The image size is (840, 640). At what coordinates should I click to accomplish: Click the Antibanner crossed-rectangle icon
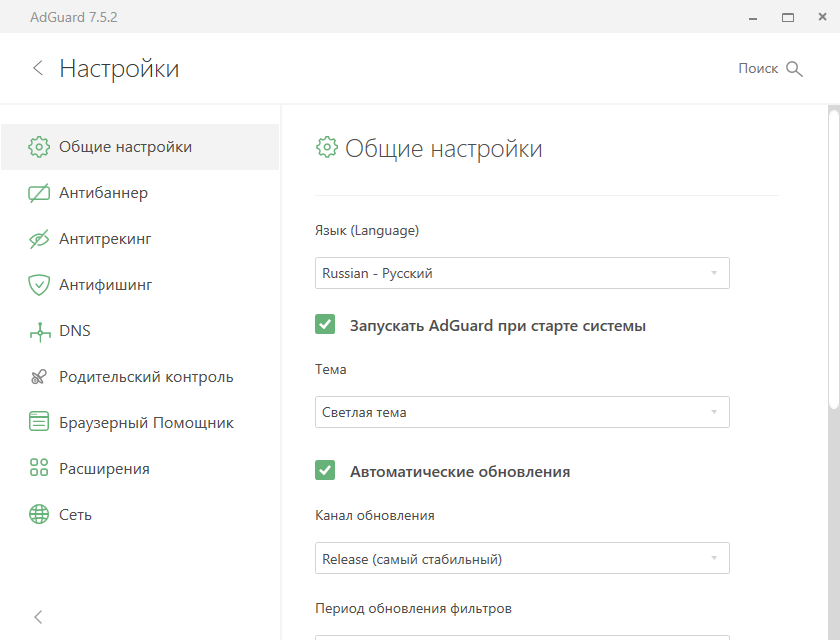(x=39, y=193)
